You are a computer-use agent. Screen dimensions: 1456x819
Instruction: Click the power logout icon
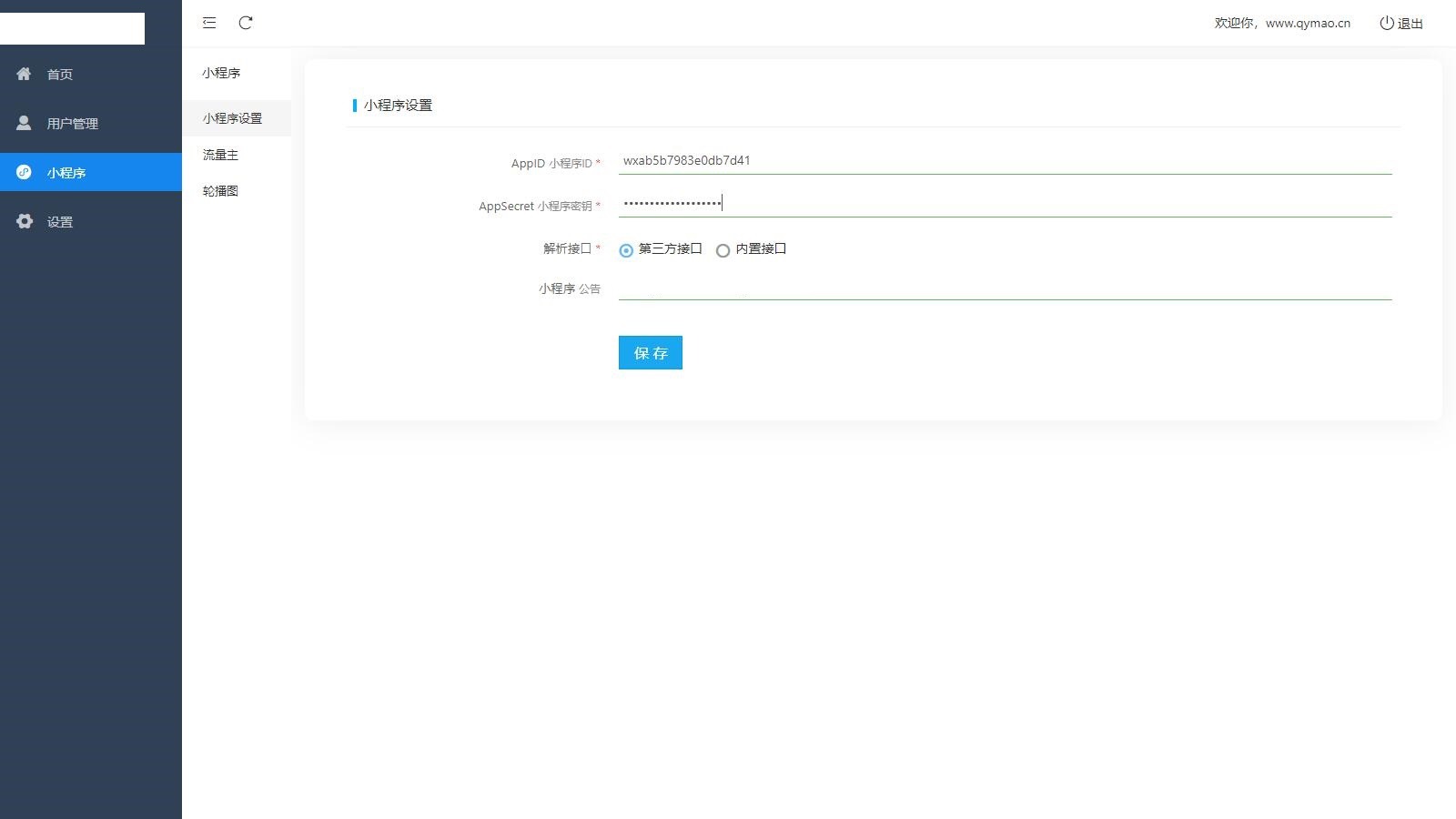point(1387,23)
